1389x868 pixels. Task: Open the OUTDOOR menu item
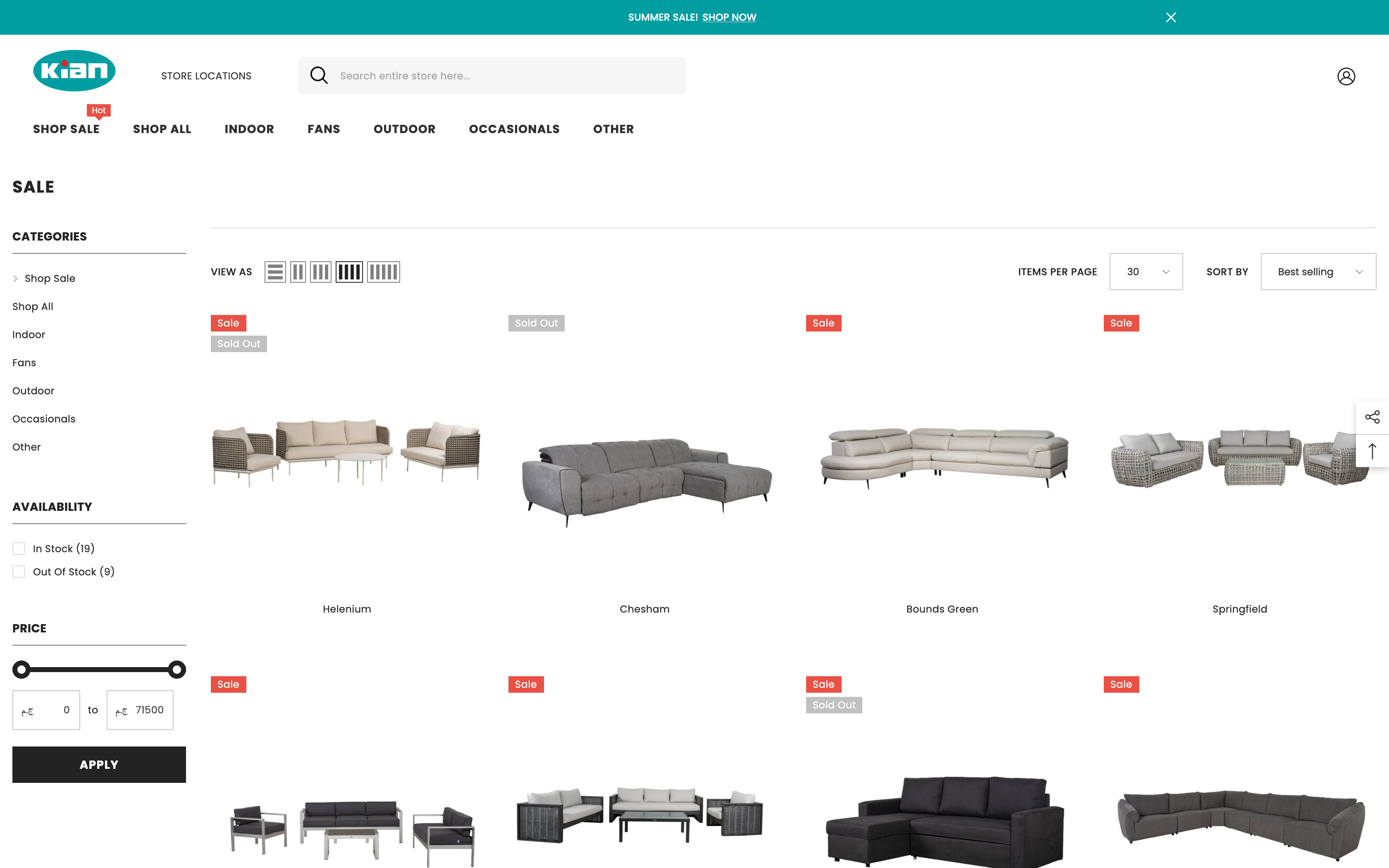(404, 129)
